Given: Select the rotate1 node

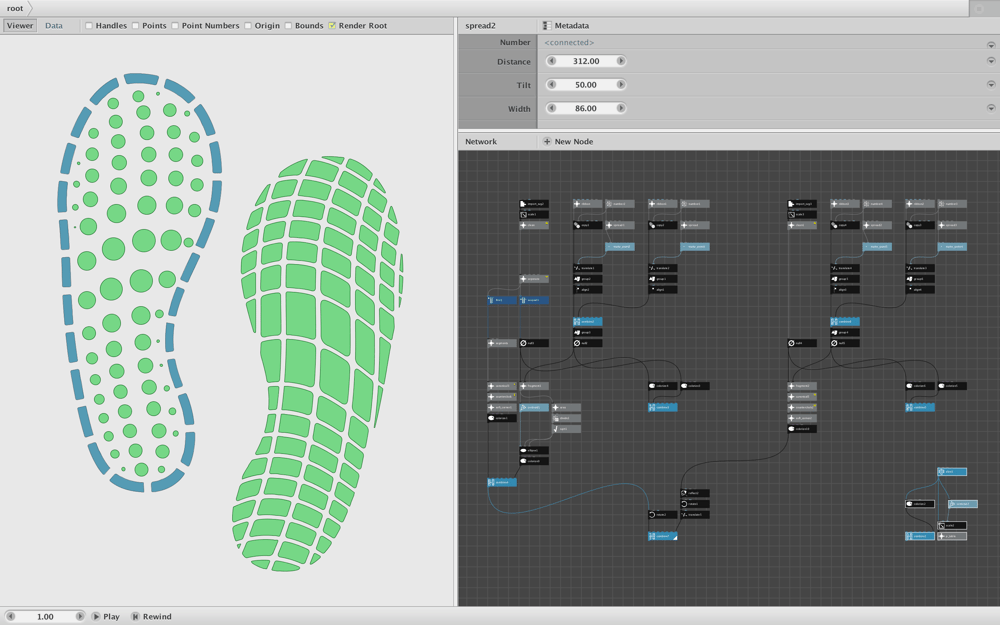Looking at the screenshot, I should coord(695,504).
